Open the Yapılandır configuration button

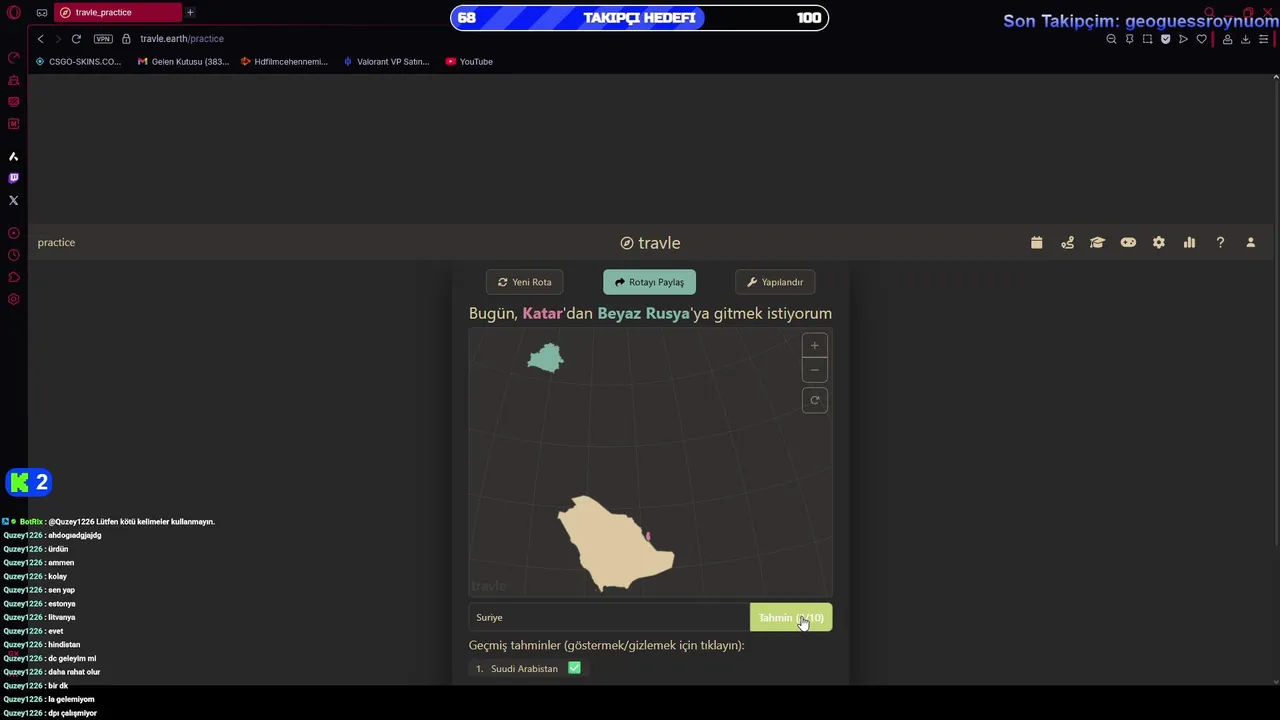(775, 282)
